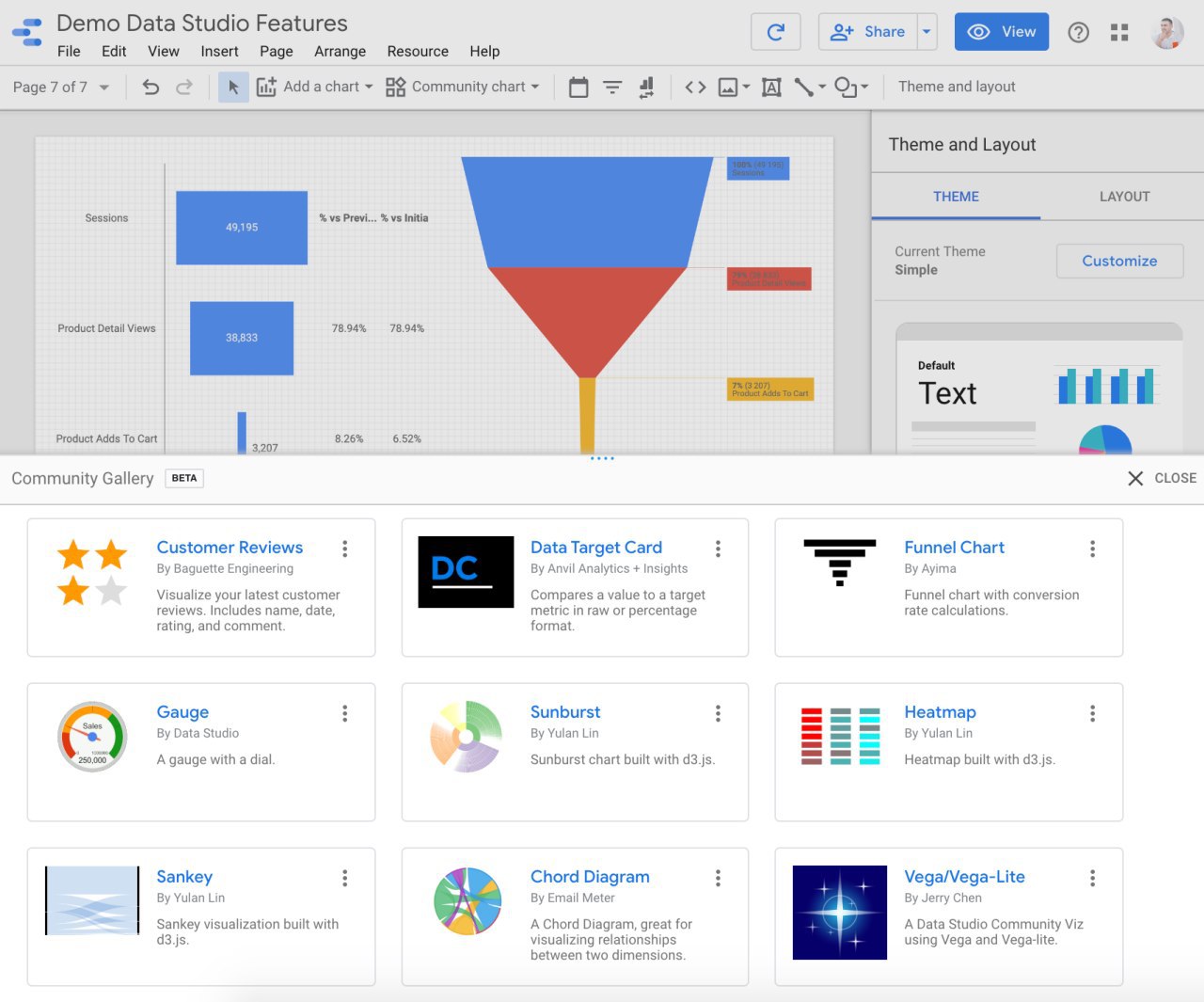1204x1002 pixels.
Task: Open options menu for Sankey card
Action: pyautogui.click(x=345, y=878)
